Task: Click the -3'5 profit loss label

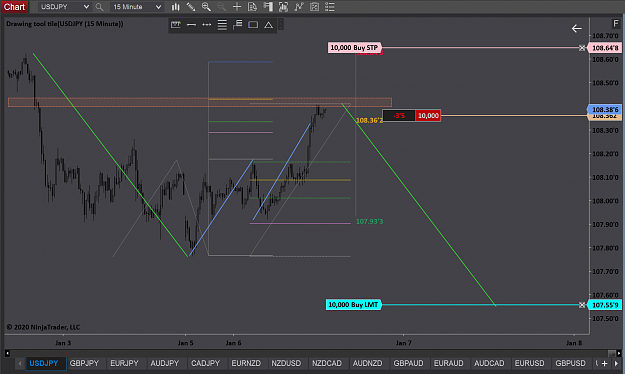Action: coord(399,116)
